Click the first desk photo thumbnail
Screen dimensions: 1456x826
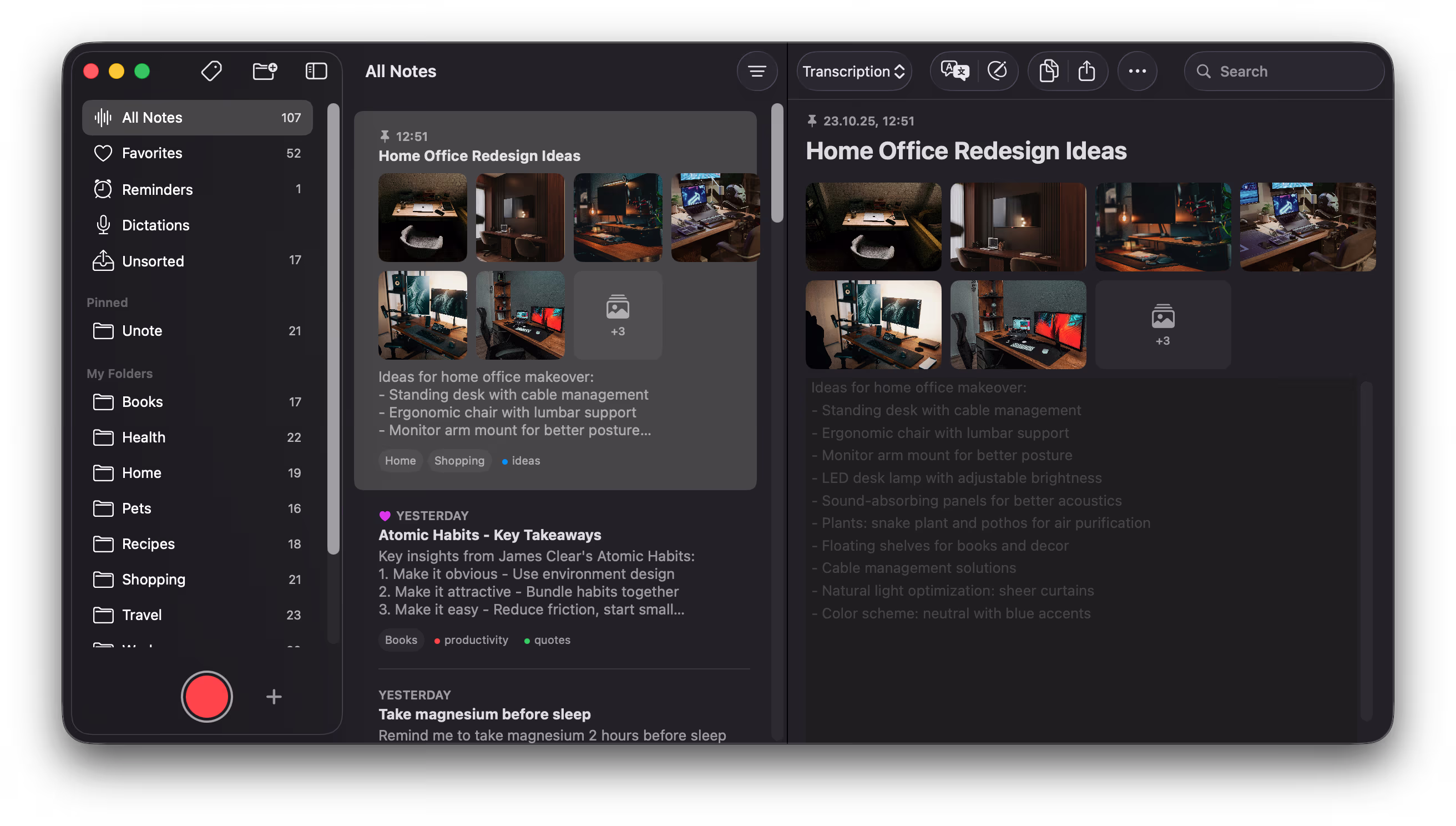423,218
